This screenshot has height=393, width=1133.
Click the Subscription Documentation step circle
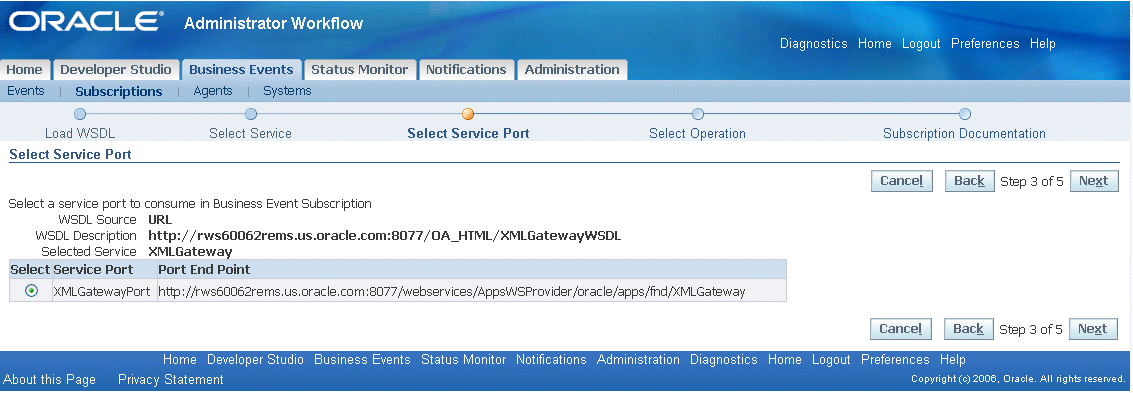[965, 114]
